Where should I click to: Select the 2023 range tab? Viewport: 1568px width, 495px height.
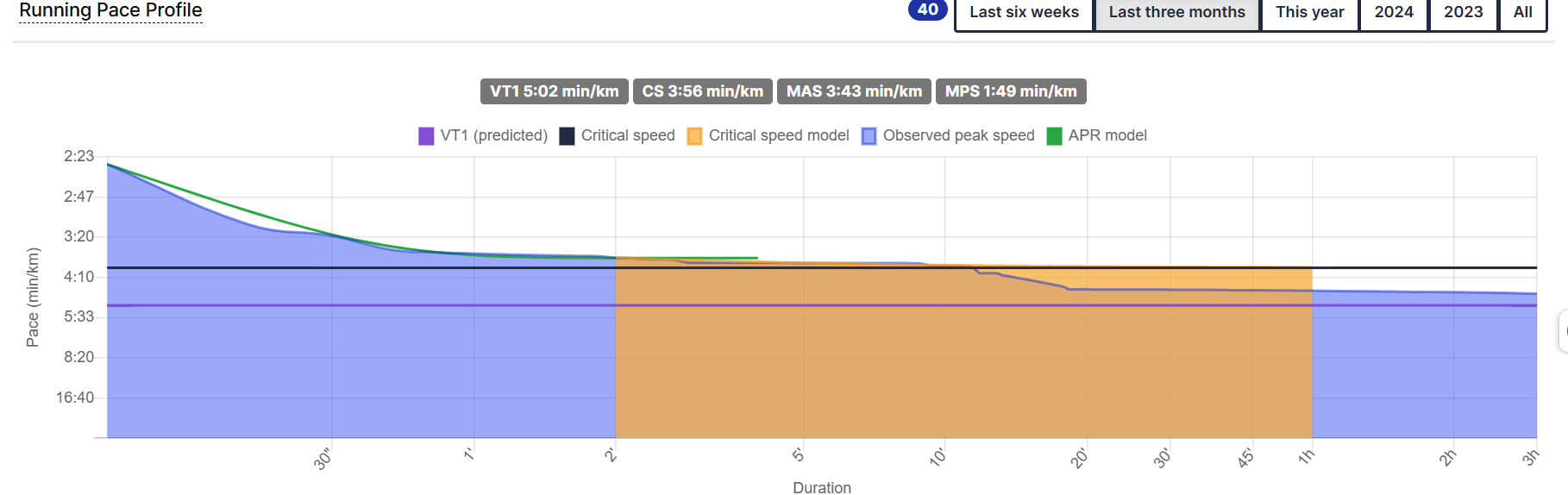coord(1463,13)
